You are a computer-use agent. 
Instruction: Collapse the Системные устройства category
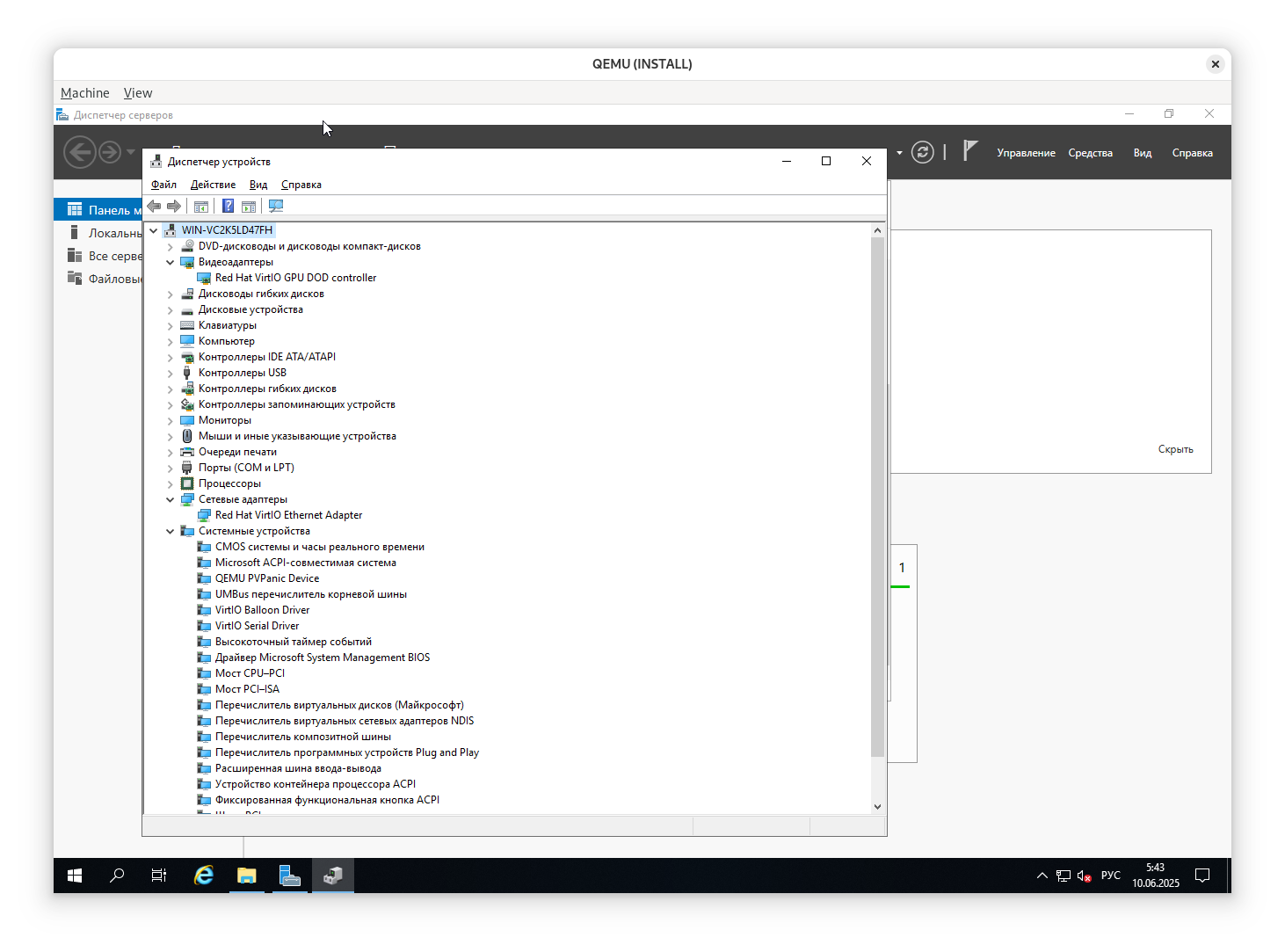coord(171,531)
